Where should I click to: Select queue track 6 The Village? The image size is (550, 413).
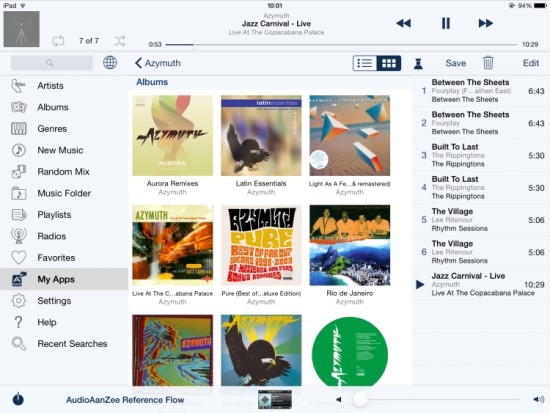[x=481, y=252]
